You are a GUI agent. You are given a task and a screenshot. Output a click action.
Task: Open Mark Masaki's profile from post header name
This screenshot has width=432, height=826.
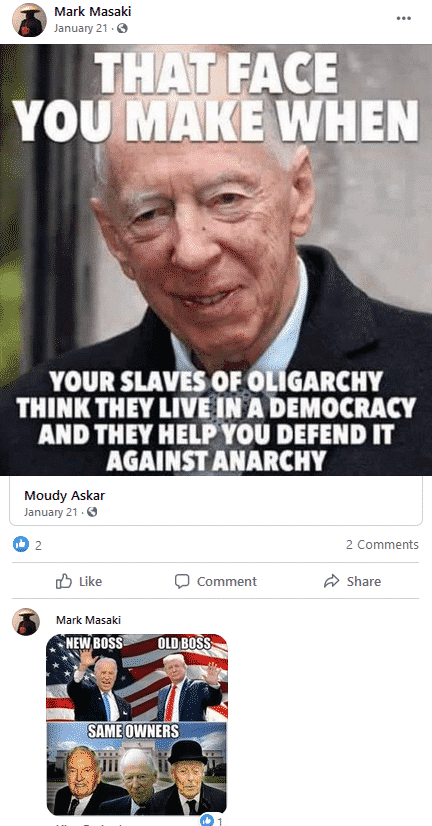pos(93,12)
